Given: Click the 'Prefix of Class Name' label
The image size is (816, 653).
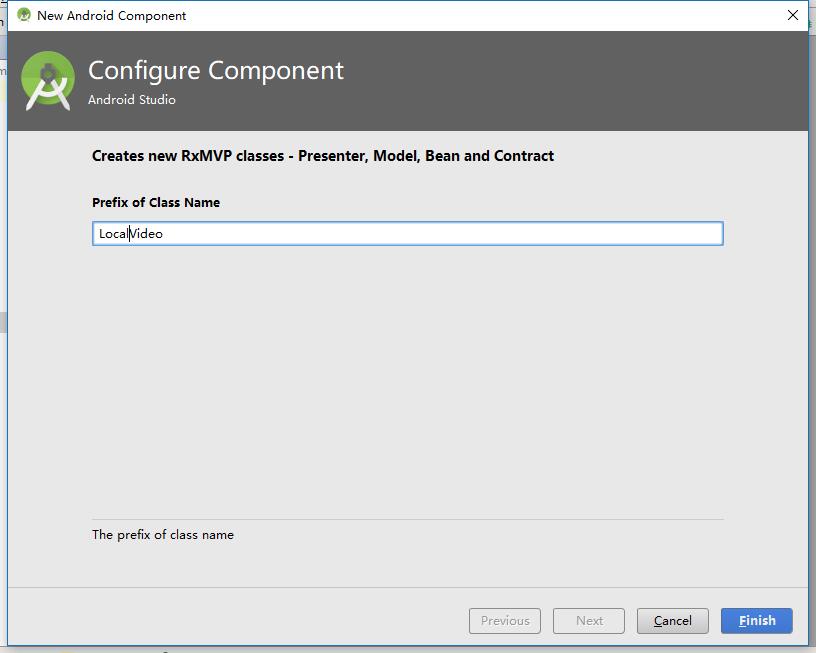Looking at the screenshot, I should pos(156,202).
